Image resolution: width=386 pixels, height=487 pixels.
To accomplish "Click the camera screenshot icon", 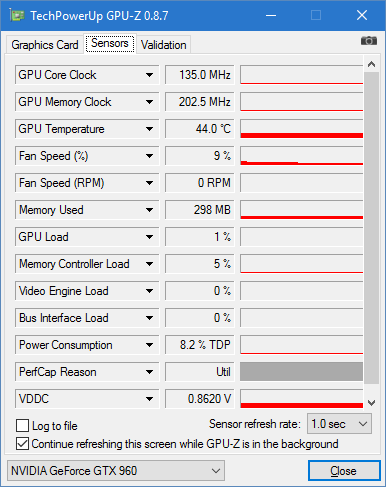I will pyautogui.click(x=369, y=41).
